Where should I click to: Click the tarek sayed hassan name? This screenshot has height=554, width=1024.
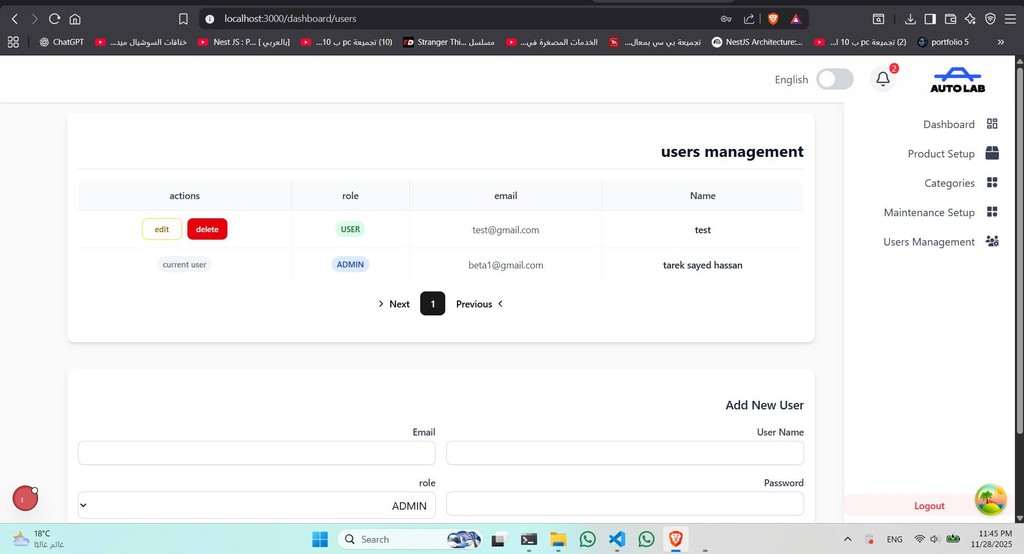pyautogui.click(x=703, y=265)
